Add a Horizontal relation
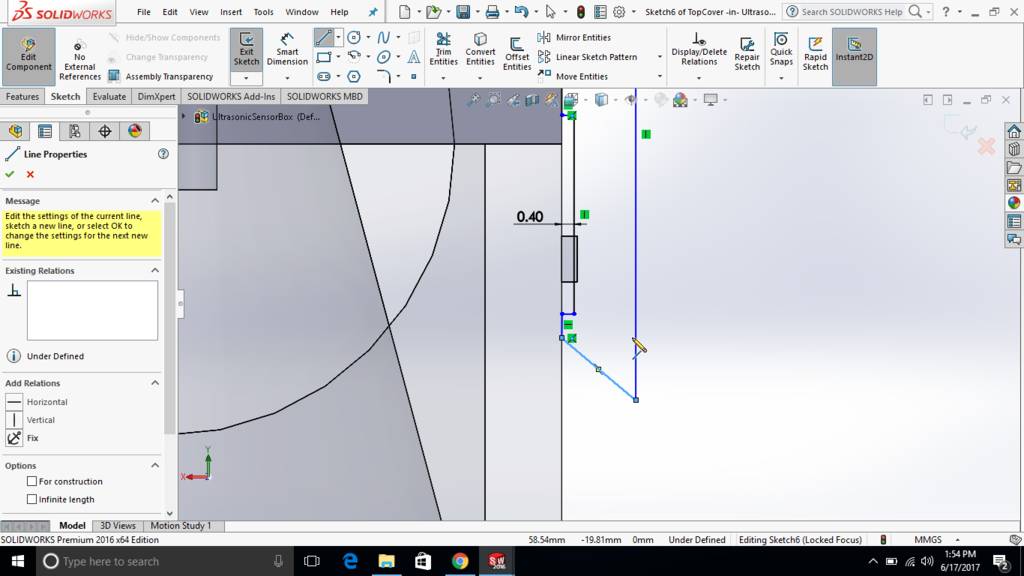The height and width of the screenshot is (576, 1024). click(14, 402)
